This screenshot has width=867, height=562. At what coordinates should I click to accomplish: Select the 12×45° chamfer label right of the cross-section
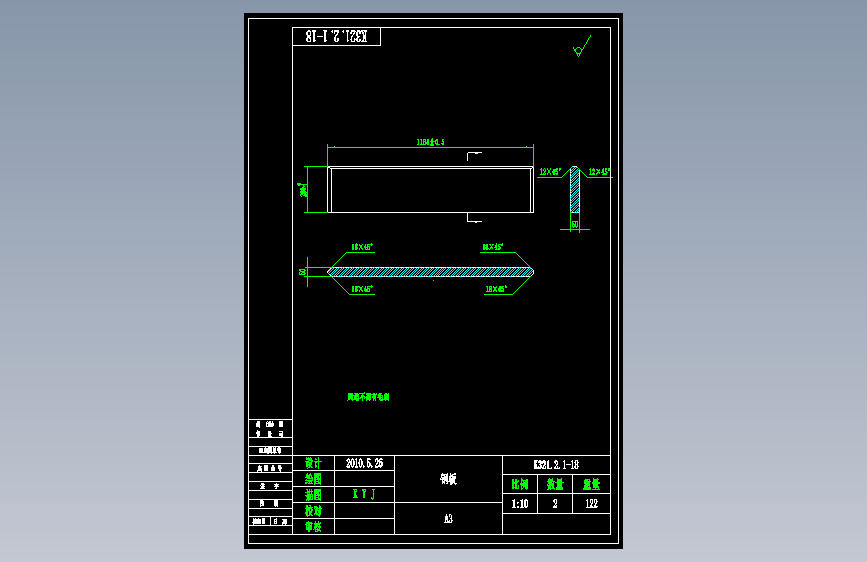coord(599,171)
